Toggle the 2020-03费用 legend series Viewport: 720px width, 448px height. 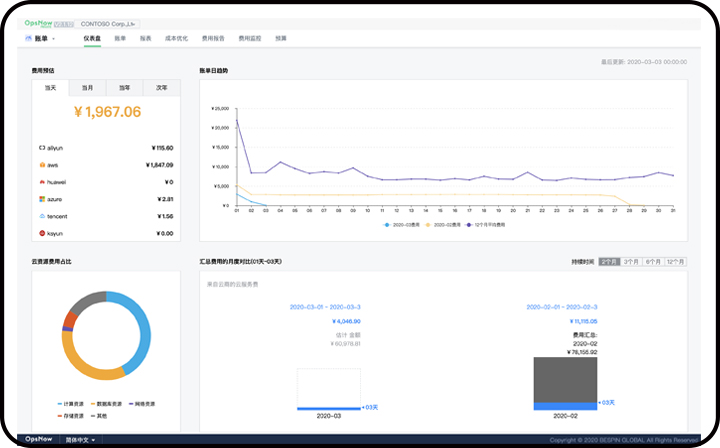[x=401, y=225]
